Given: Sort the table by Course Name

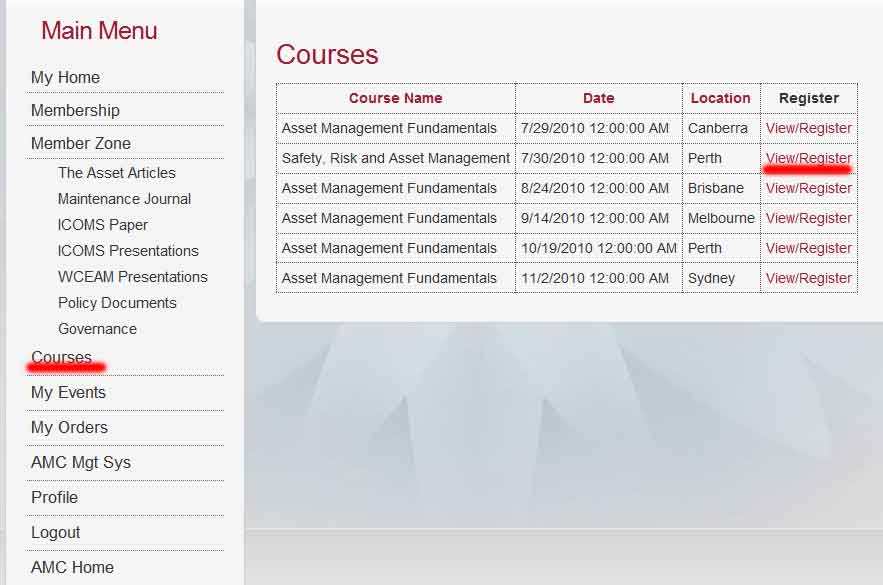Looking at the screenshot, I should click(395, 98).
